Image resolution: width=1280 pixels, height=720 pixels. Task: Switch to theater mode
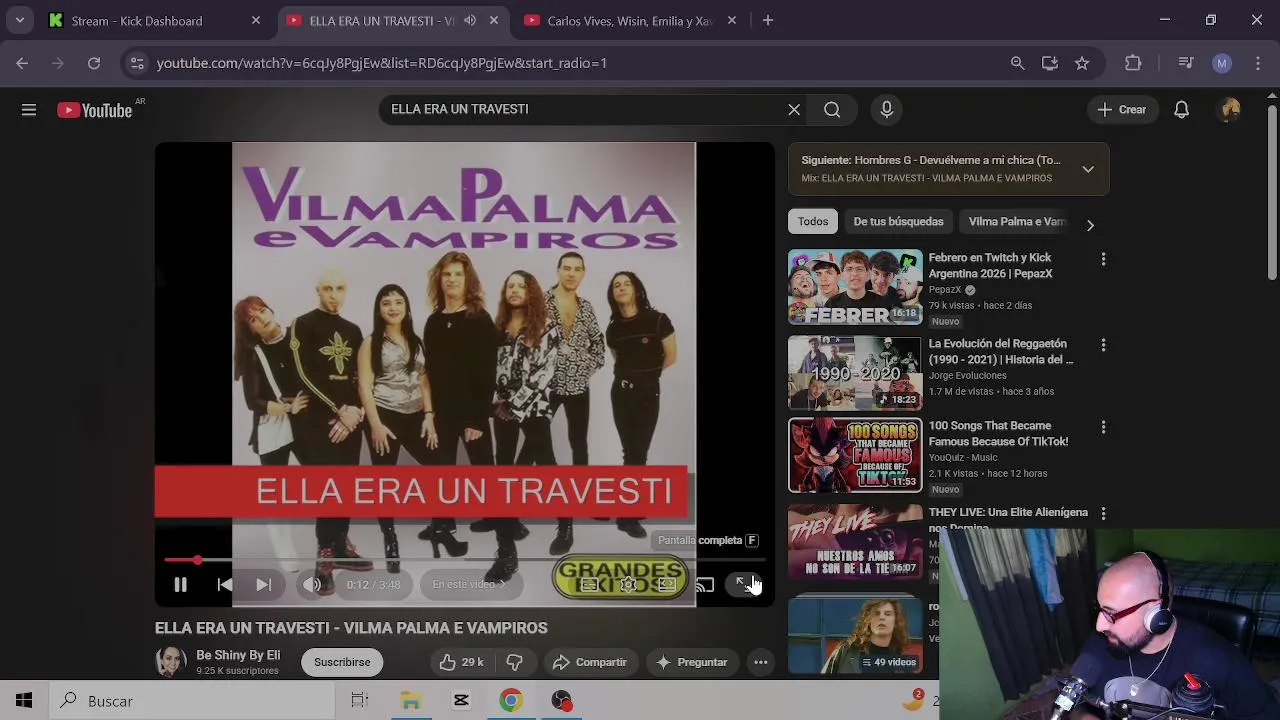click(666, 585)
